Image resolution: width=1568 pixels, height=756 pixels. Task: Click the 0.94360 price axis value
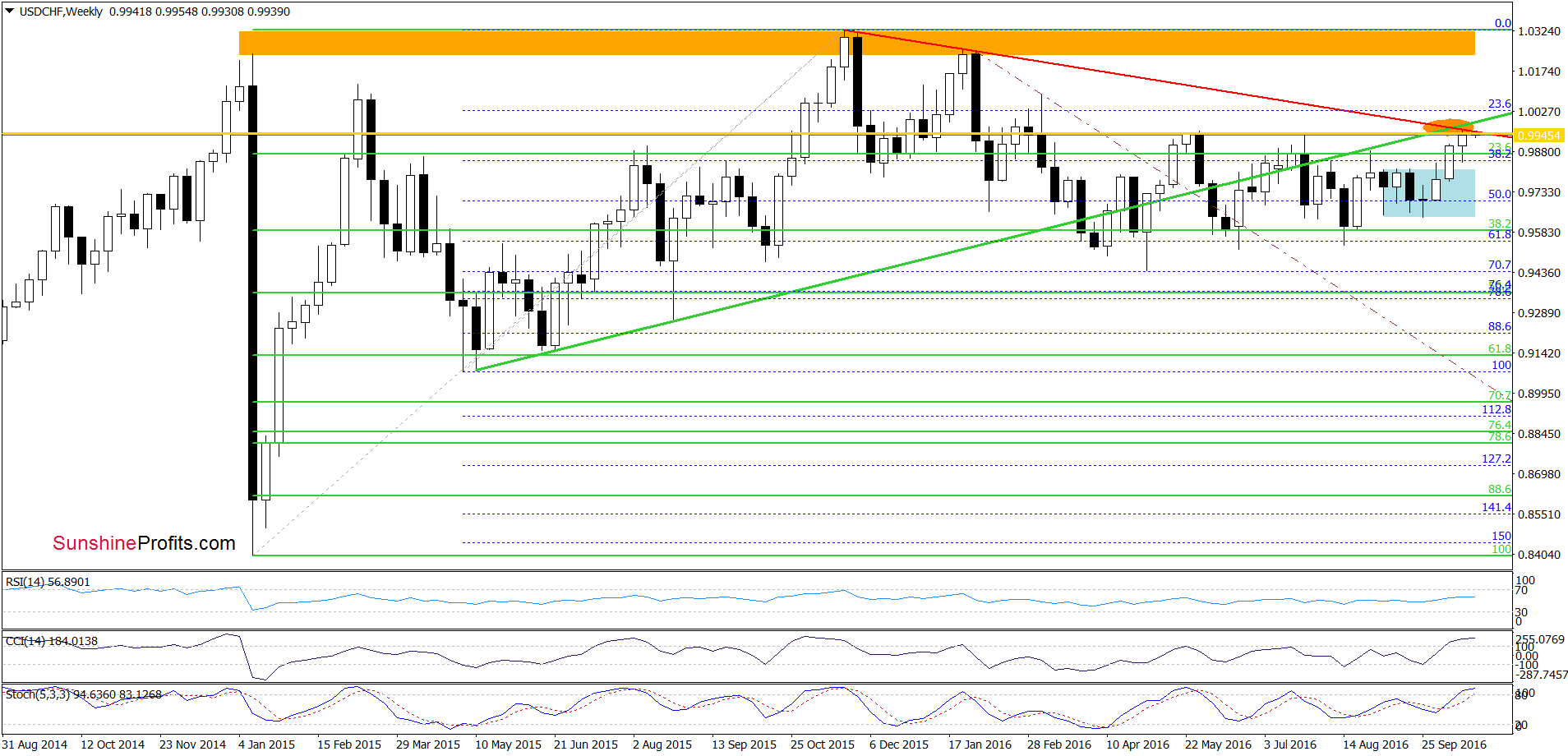click(x=1538, y=273)
